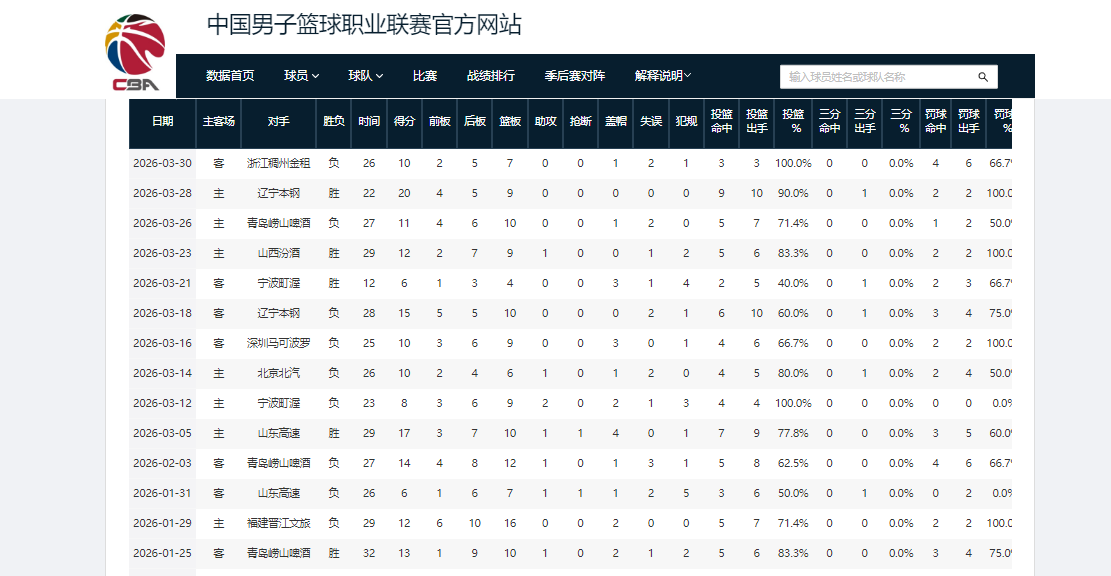This screenshot has height=576, width=1111.
Task: Click the 失误 column header
Action: coord(651,121)
